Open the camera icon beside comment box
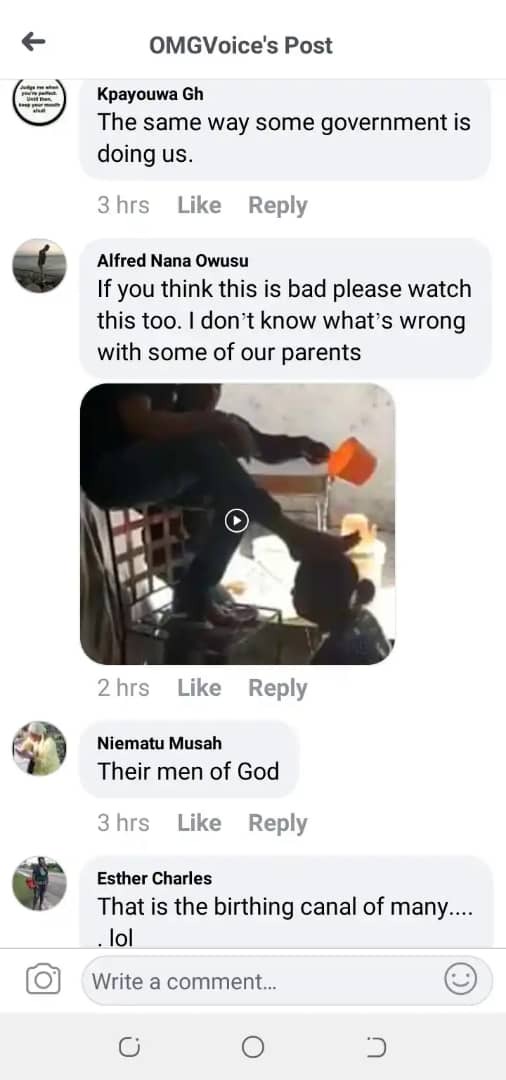506x1080 pixels. 43,979
